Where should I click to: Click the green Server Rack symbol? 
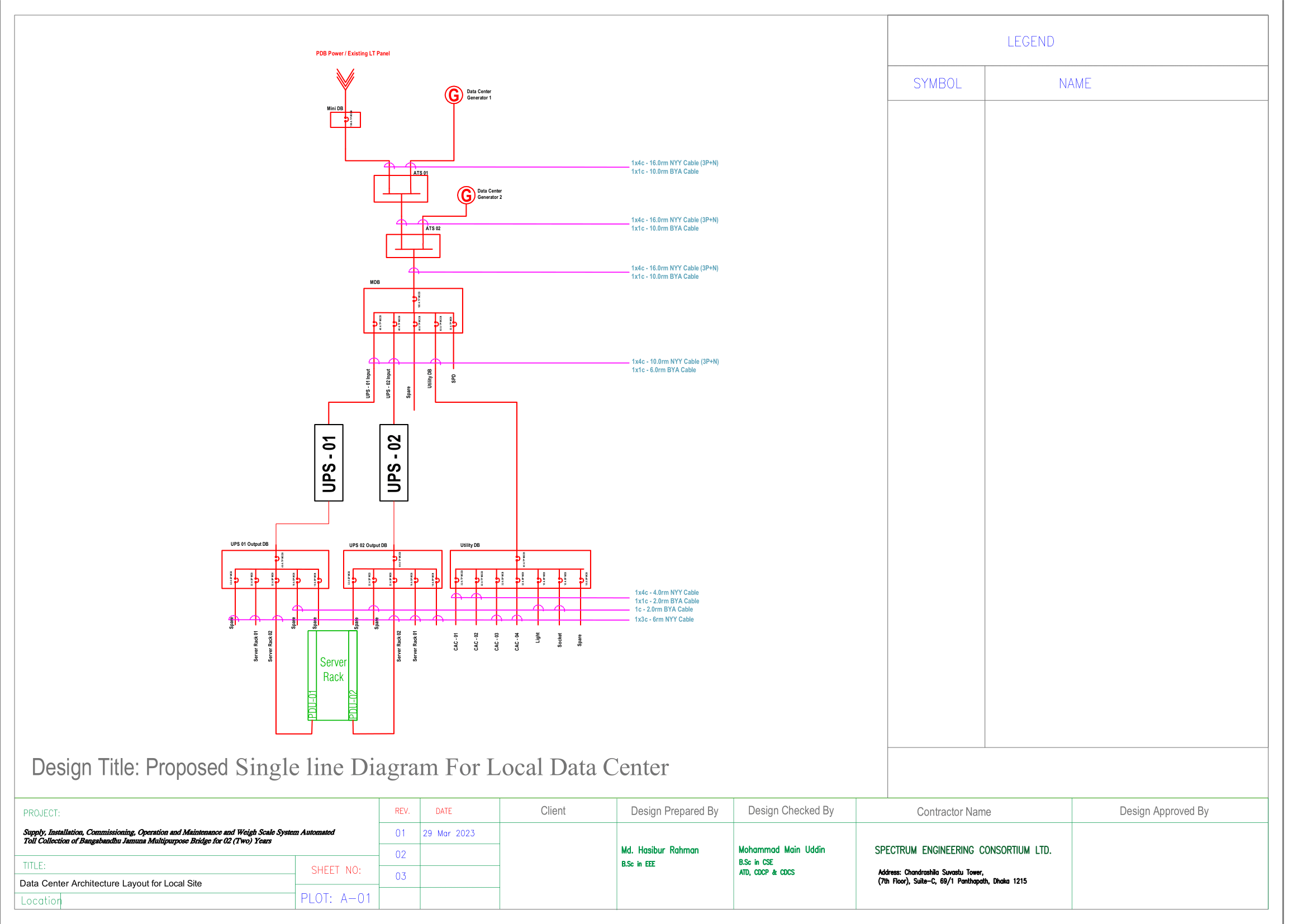(333, 675)
